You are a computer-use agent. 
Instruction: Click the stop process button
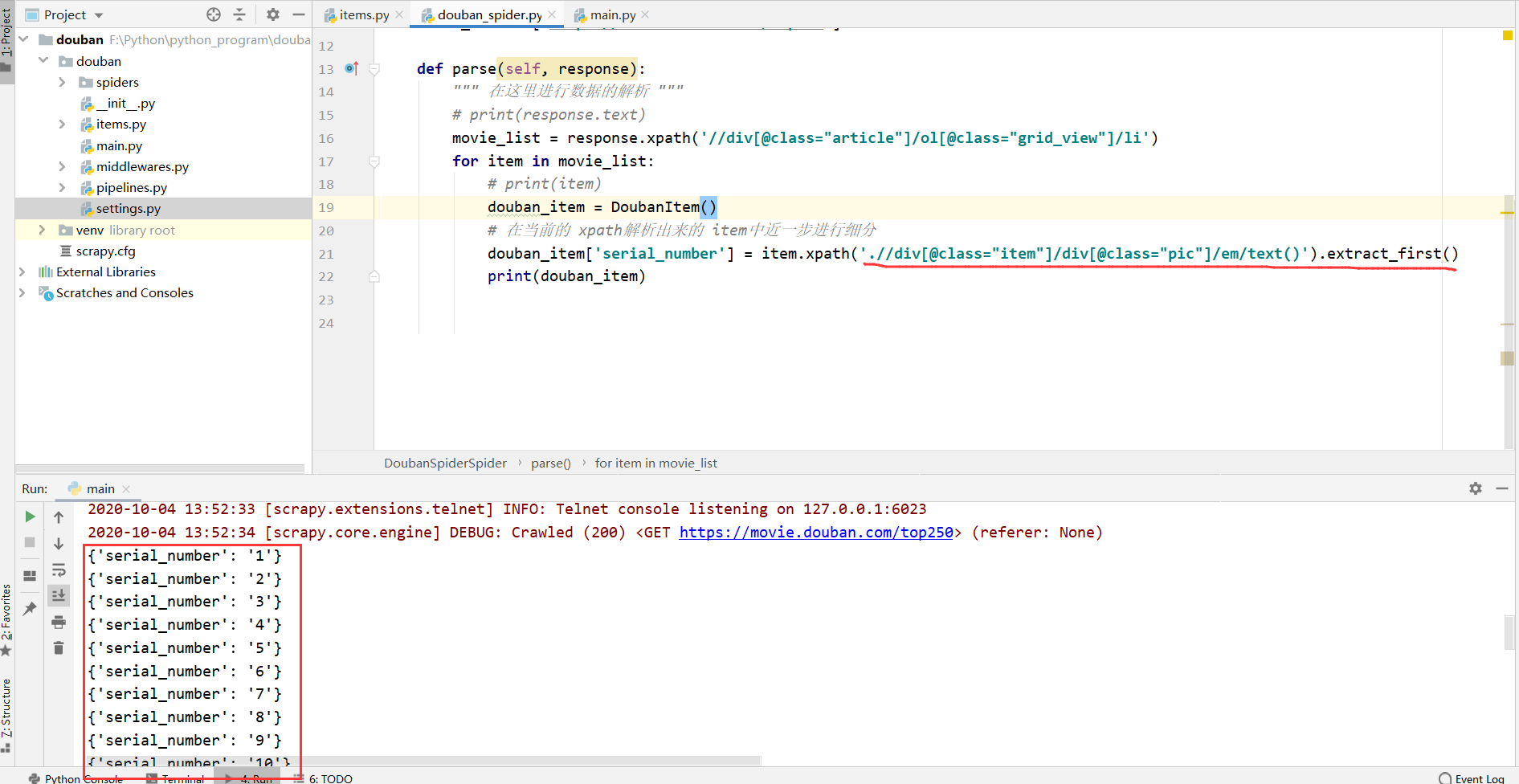pos(30,542)
